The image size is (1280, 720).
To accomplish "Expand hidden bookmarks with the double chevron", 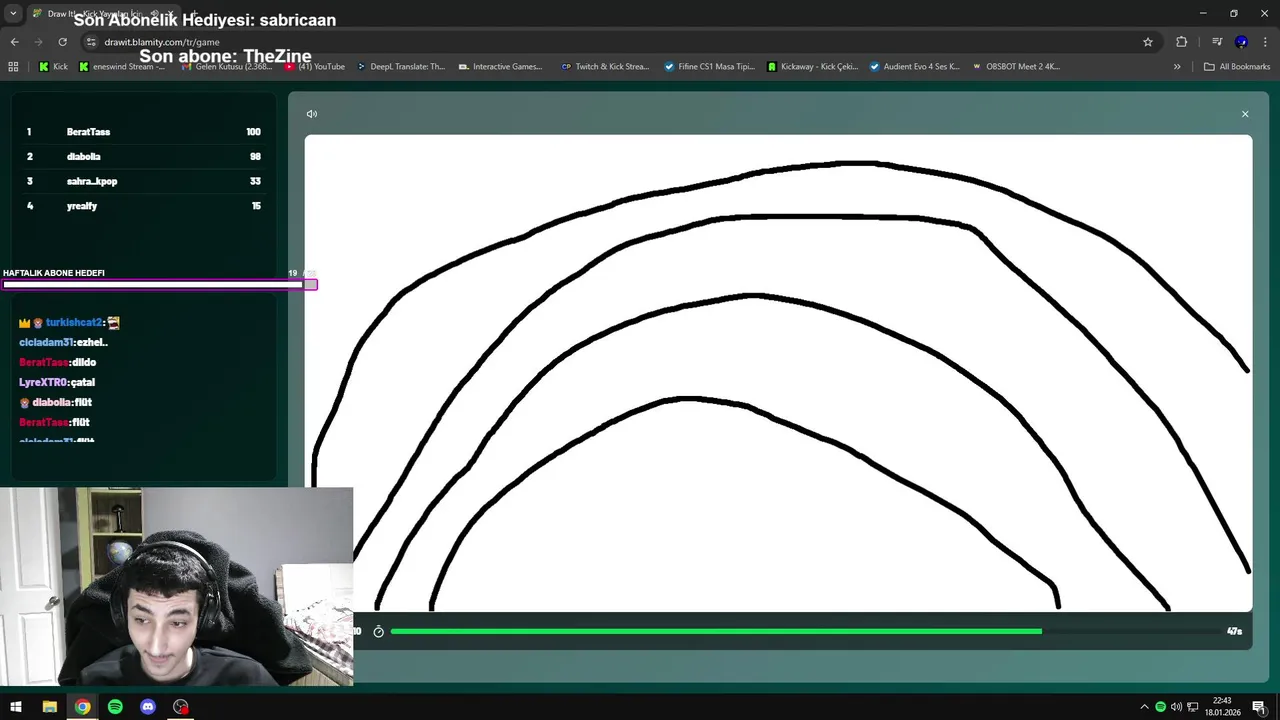I will pyautogui.click(x=1177, y=67).
